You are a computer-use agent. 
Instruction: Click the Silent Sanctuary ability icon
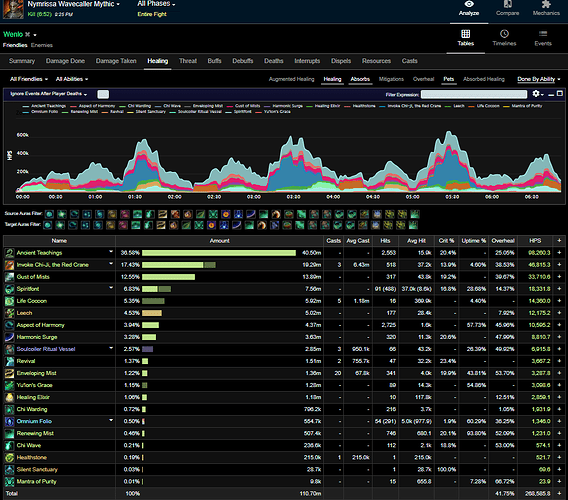[9, 469]
